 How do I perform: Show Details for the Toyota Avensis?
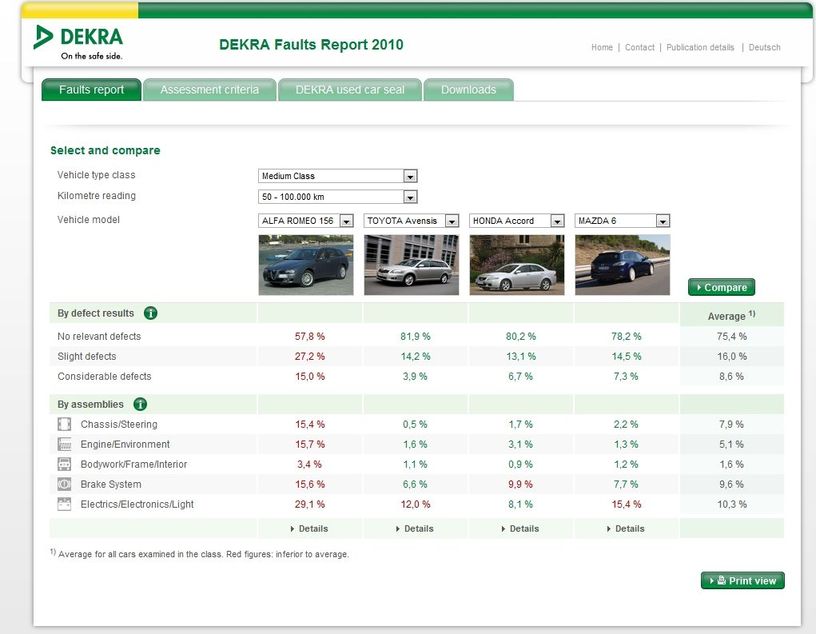tap(415, 528)
